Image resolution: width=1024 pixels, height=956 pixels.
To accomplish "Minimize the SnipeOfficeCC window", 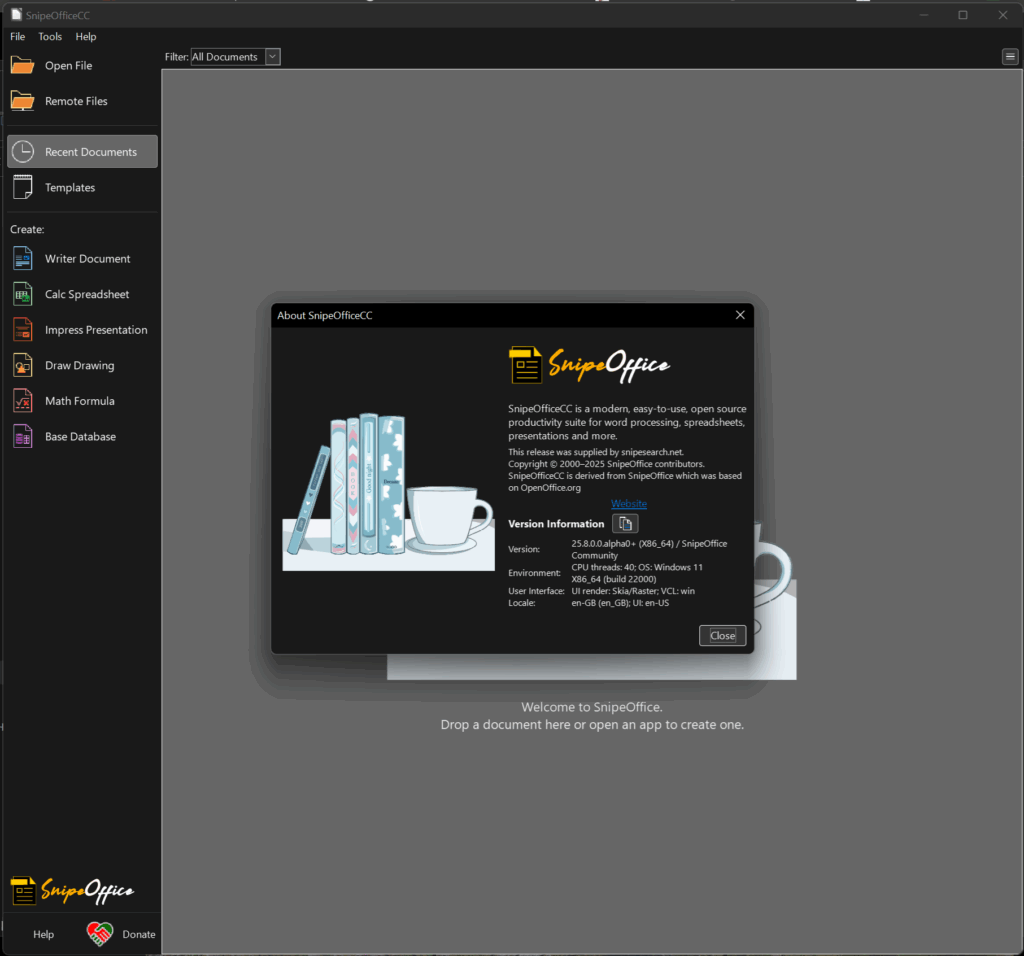I will click(923, 14).
